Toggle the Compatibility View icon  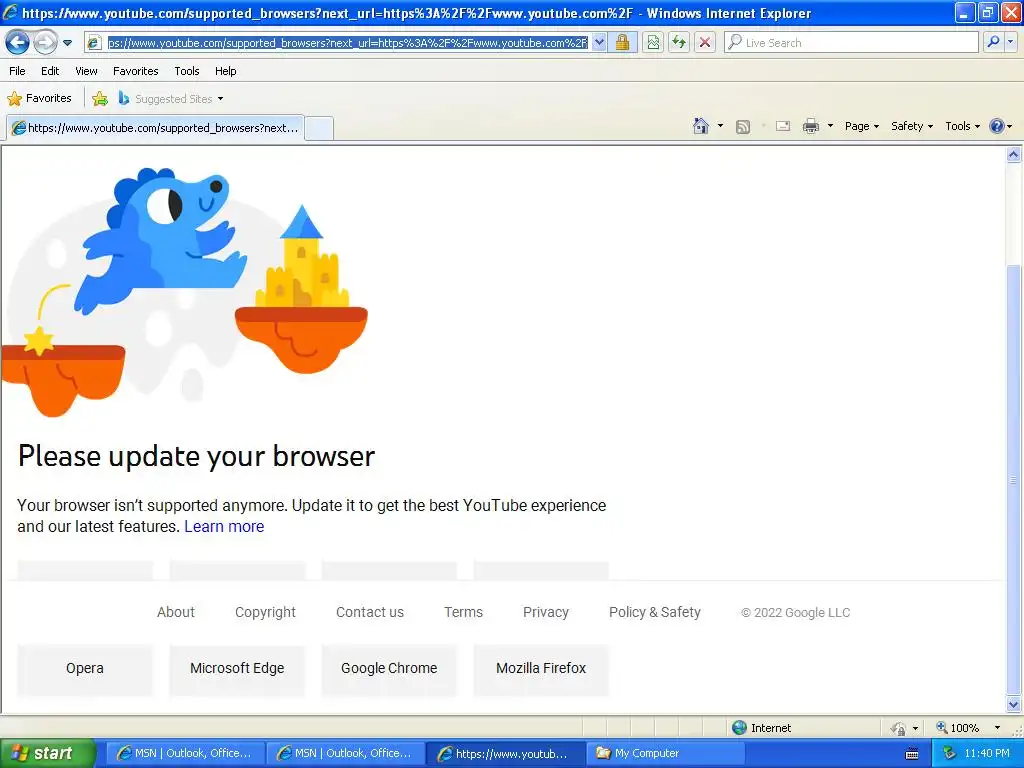[x=653, y=43]
